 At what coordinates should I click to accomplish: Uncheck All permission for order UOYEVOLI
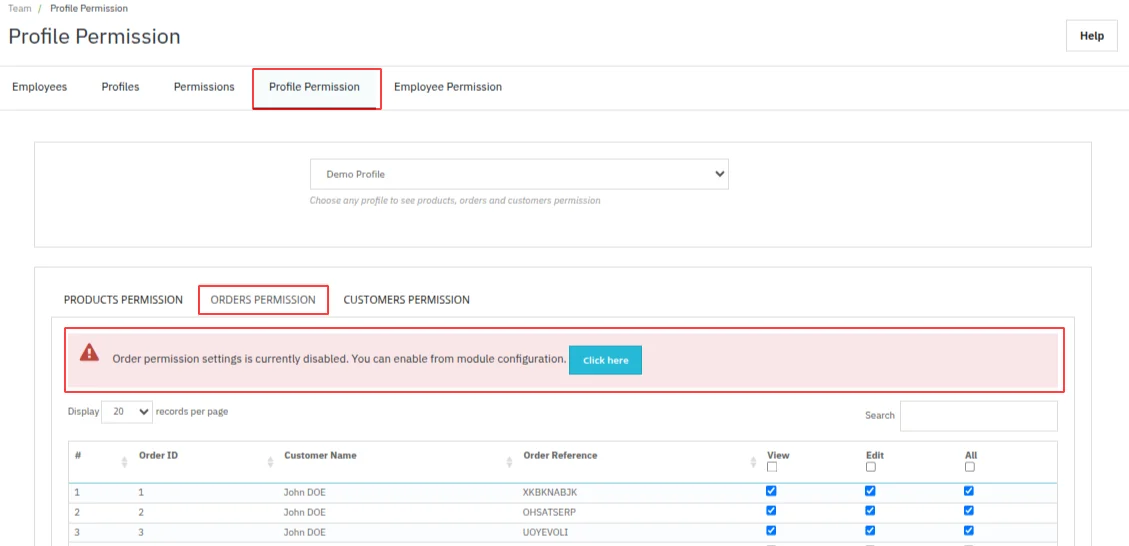point(969,531)
